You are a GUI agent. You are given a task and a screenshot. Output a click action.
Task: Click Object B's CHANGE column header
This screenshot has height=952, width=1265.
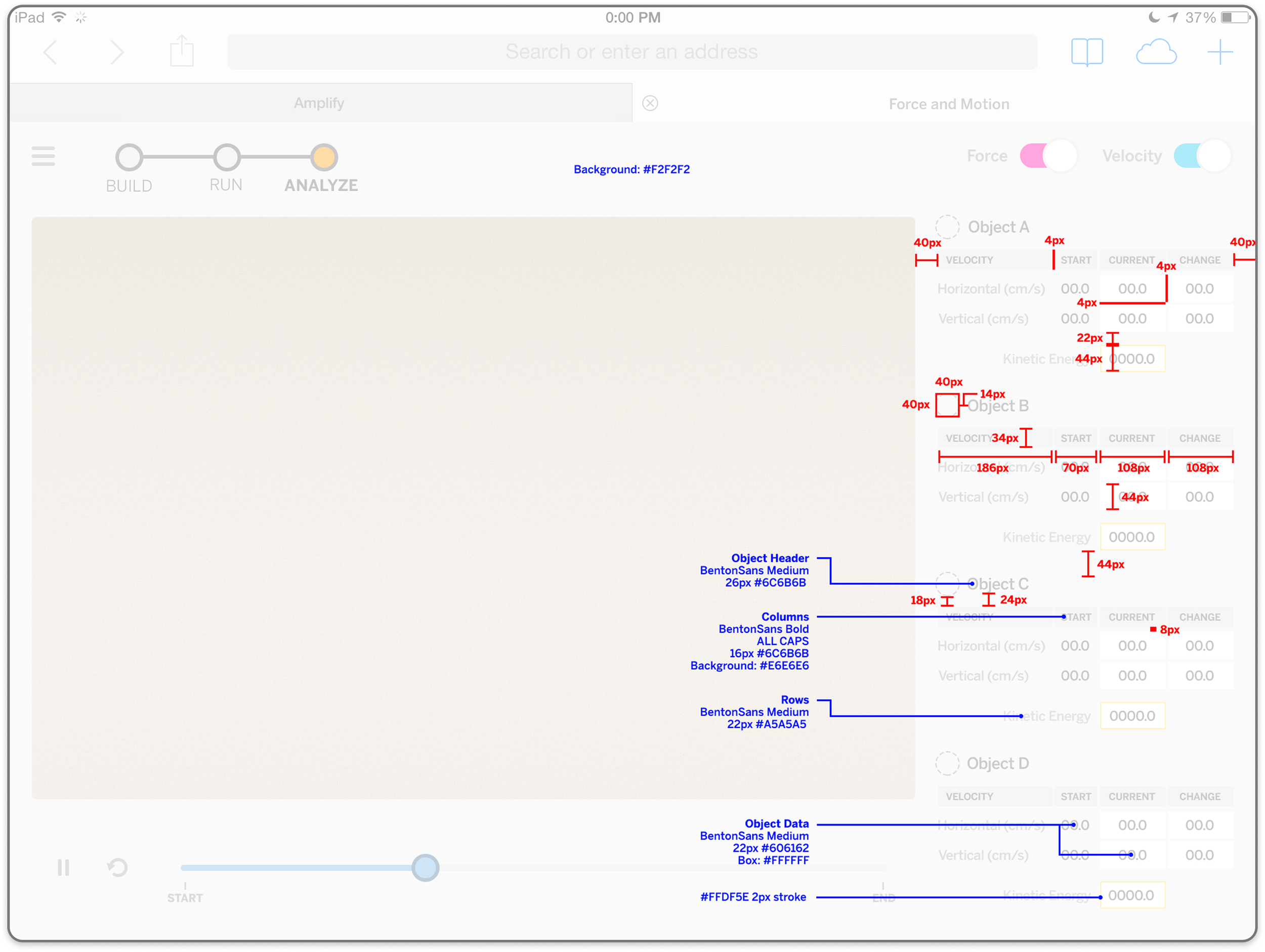(1200, 439)
